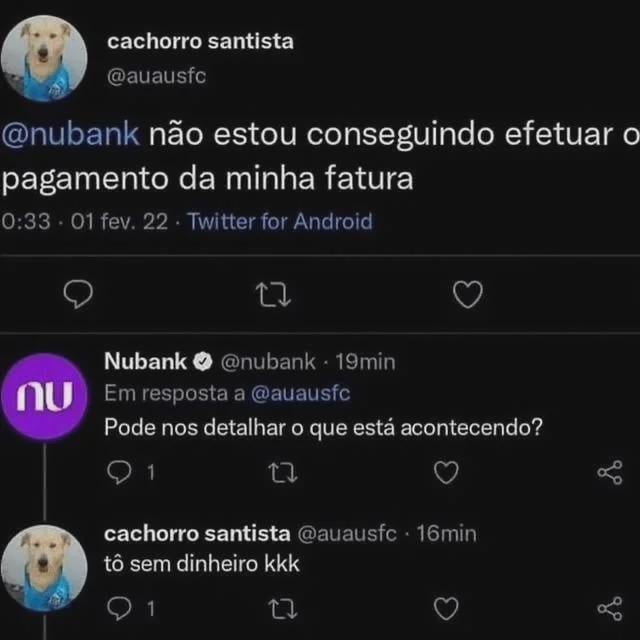
Task: Click the 0:33 · 01 fev. 22 timestamp
Action: coord(84,222)
